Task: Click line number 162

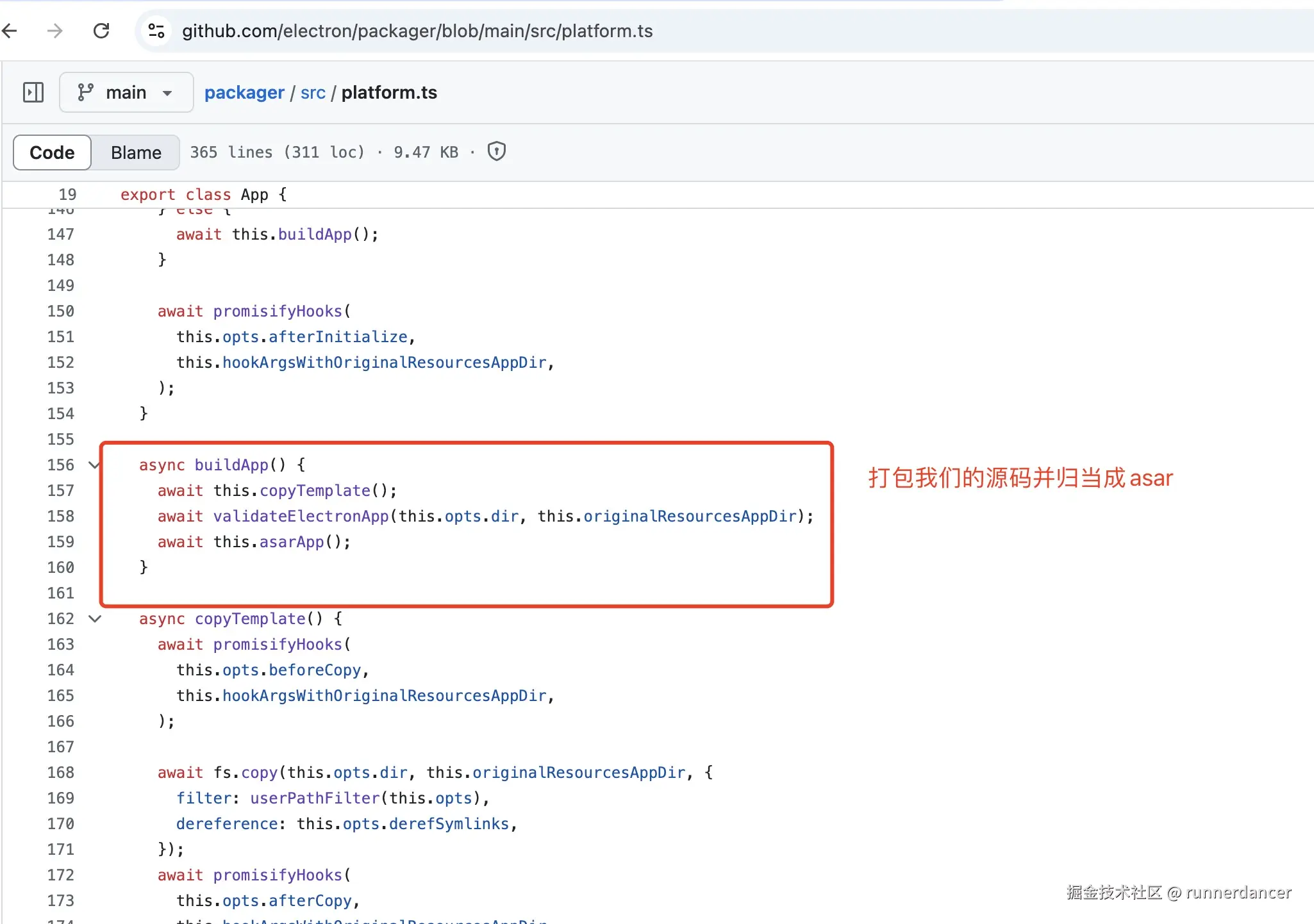Action: 61,619
